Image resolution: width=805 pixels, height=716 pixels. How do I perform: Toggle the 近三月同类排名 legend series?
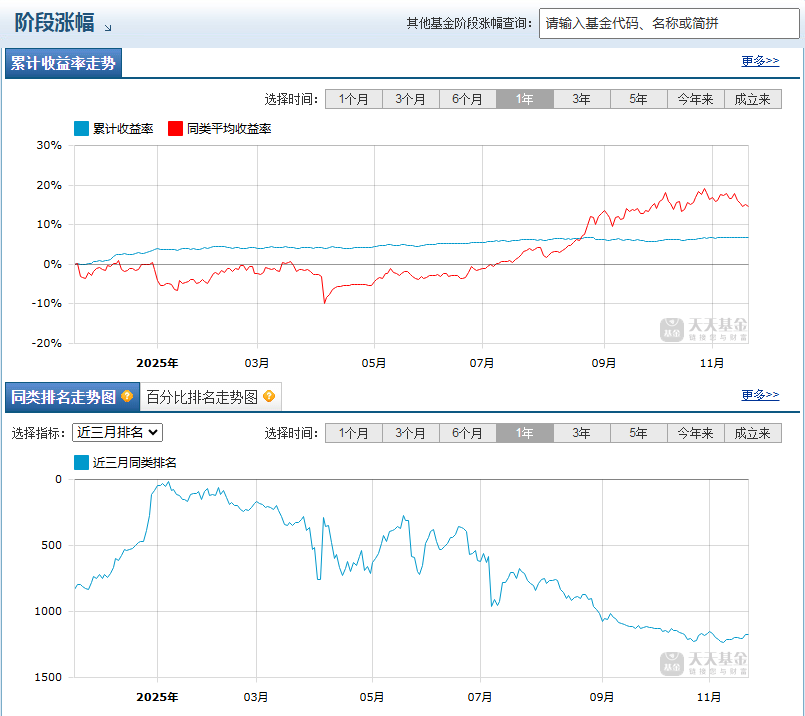click(125, 462)
